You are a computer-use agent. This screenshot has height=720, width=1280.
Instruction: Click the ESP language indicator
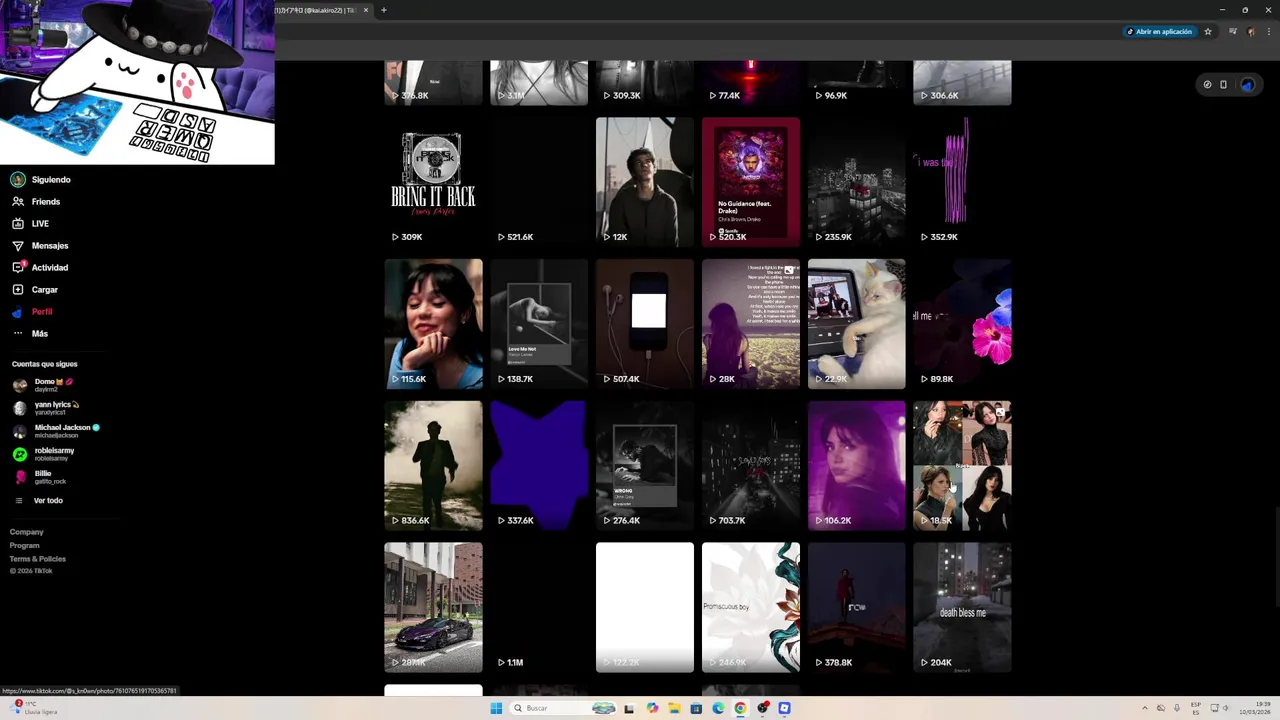pos(1196,708)
